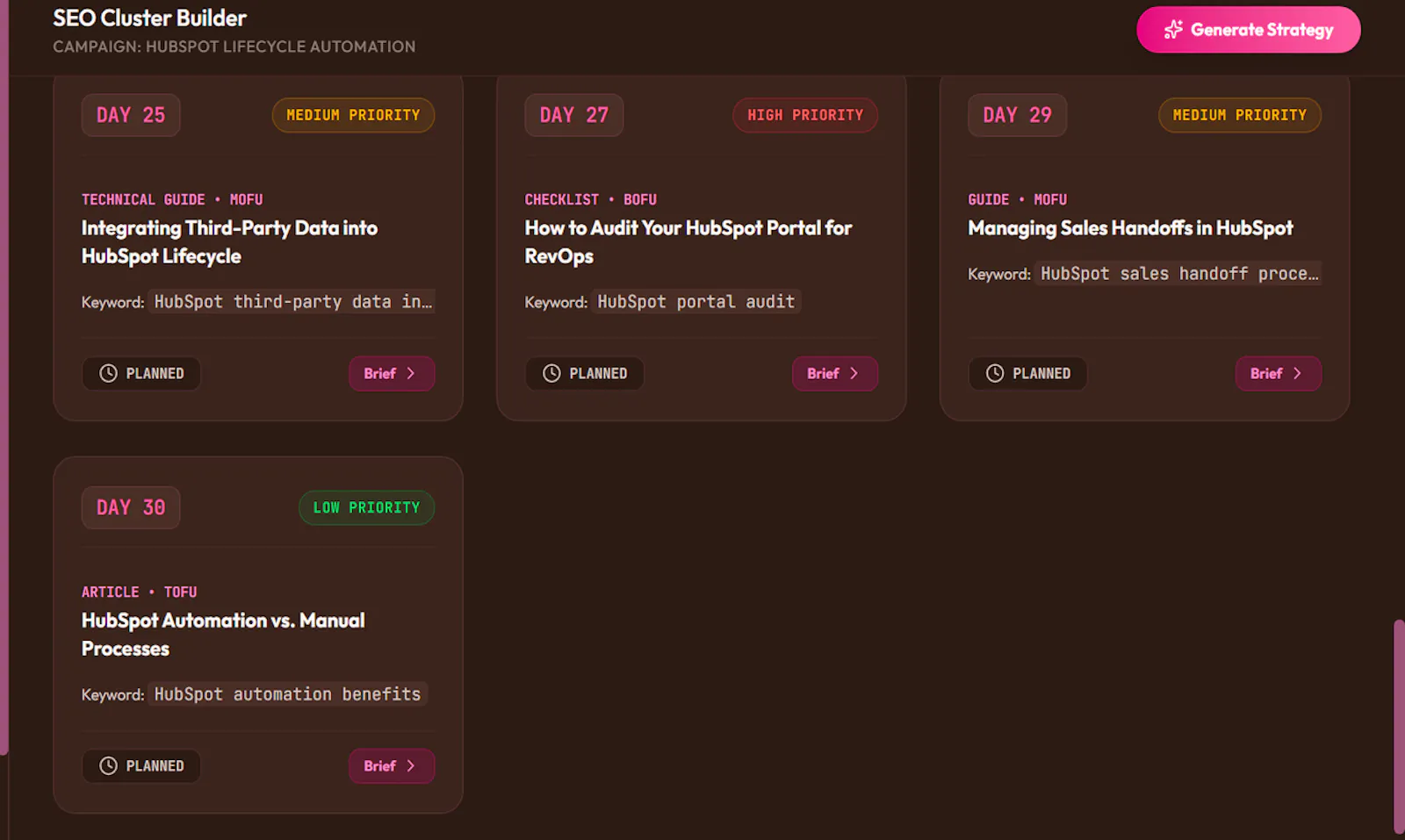Open Brief for Day 25 card

tap(392, 373)
